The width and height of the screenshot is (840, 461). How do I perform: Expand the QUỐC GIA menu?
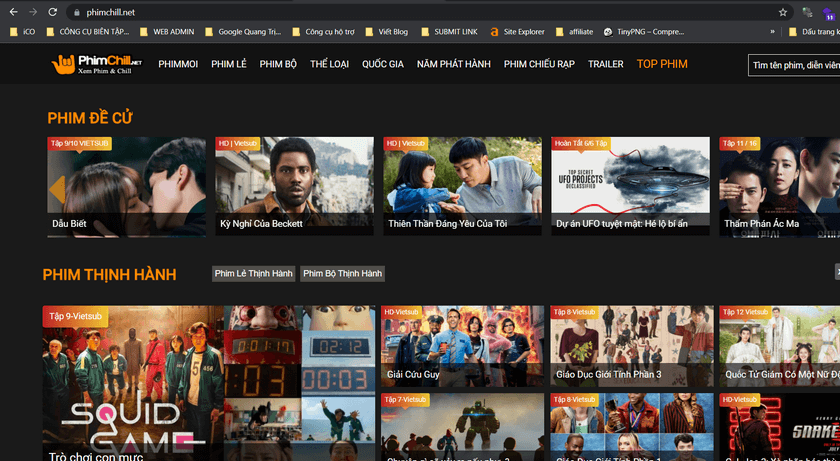(382, 64)
